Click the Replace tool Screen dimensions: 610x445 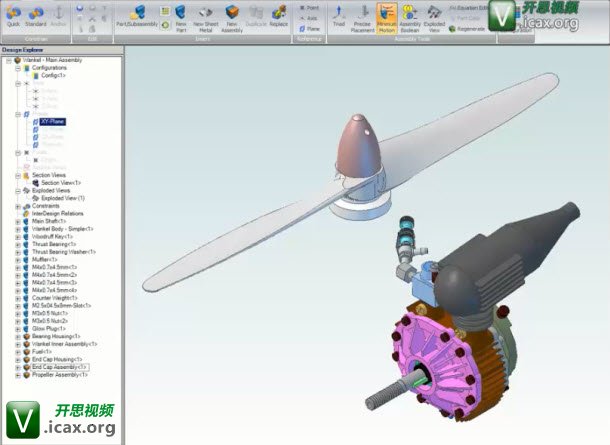279,16
